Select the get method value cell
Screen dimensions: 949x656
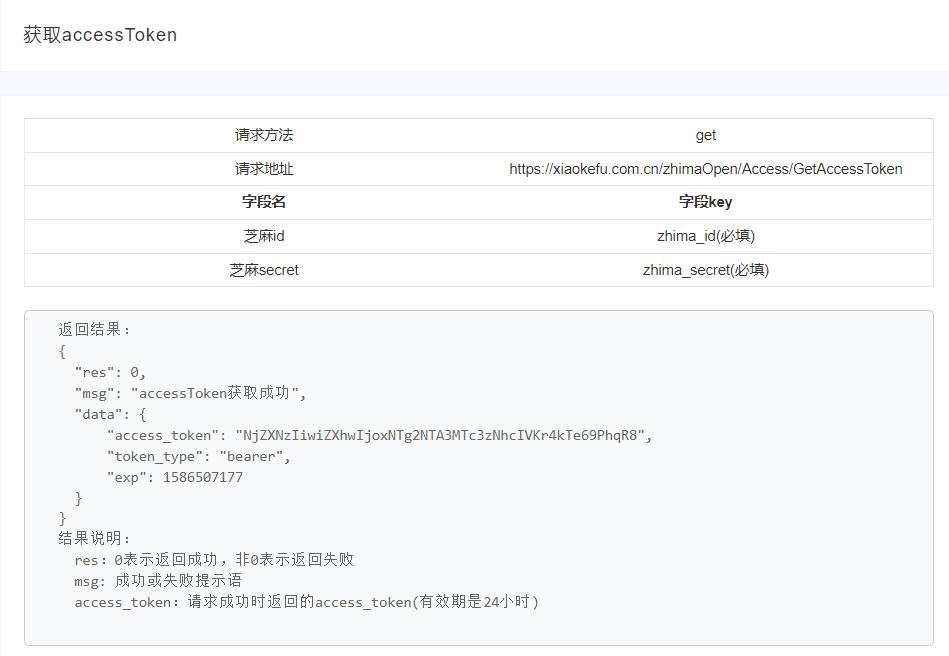[706, 135]
